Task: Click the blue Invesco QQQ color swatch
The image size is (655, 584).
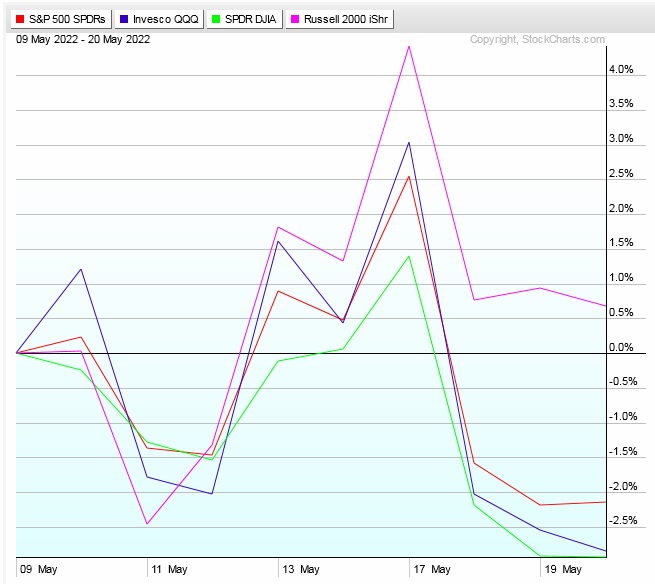Action: click(124, 19)
